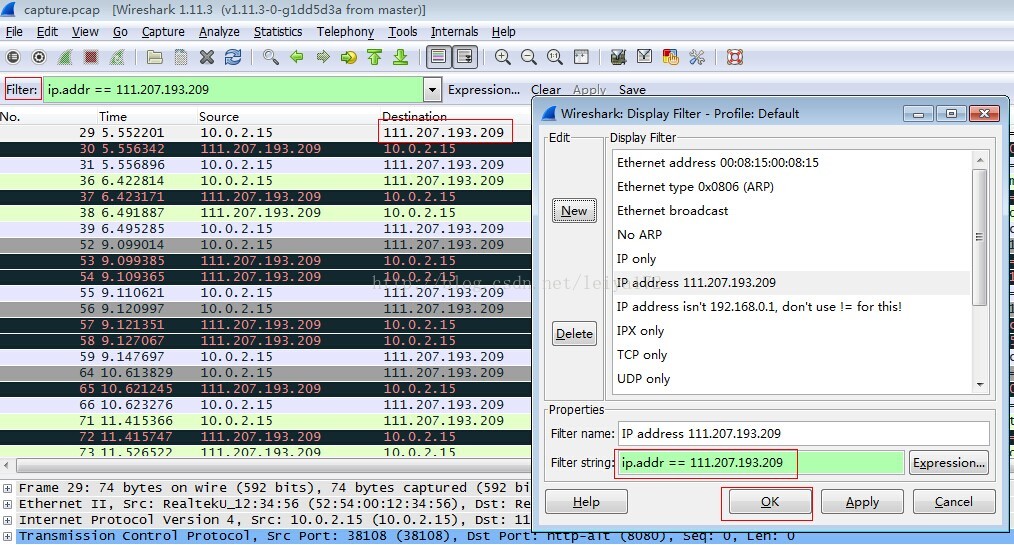Select 'IP address 111.207.193.209' filter entry

[792, 283]
